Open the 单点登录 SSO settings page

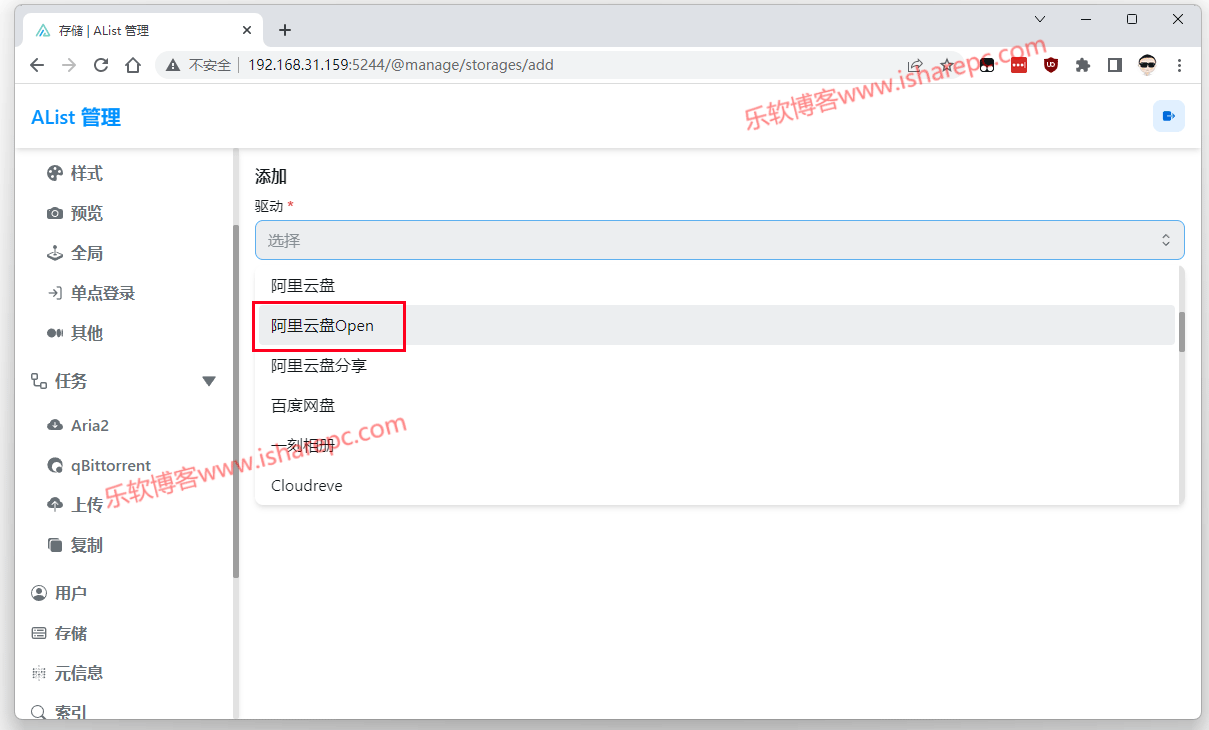102,294
